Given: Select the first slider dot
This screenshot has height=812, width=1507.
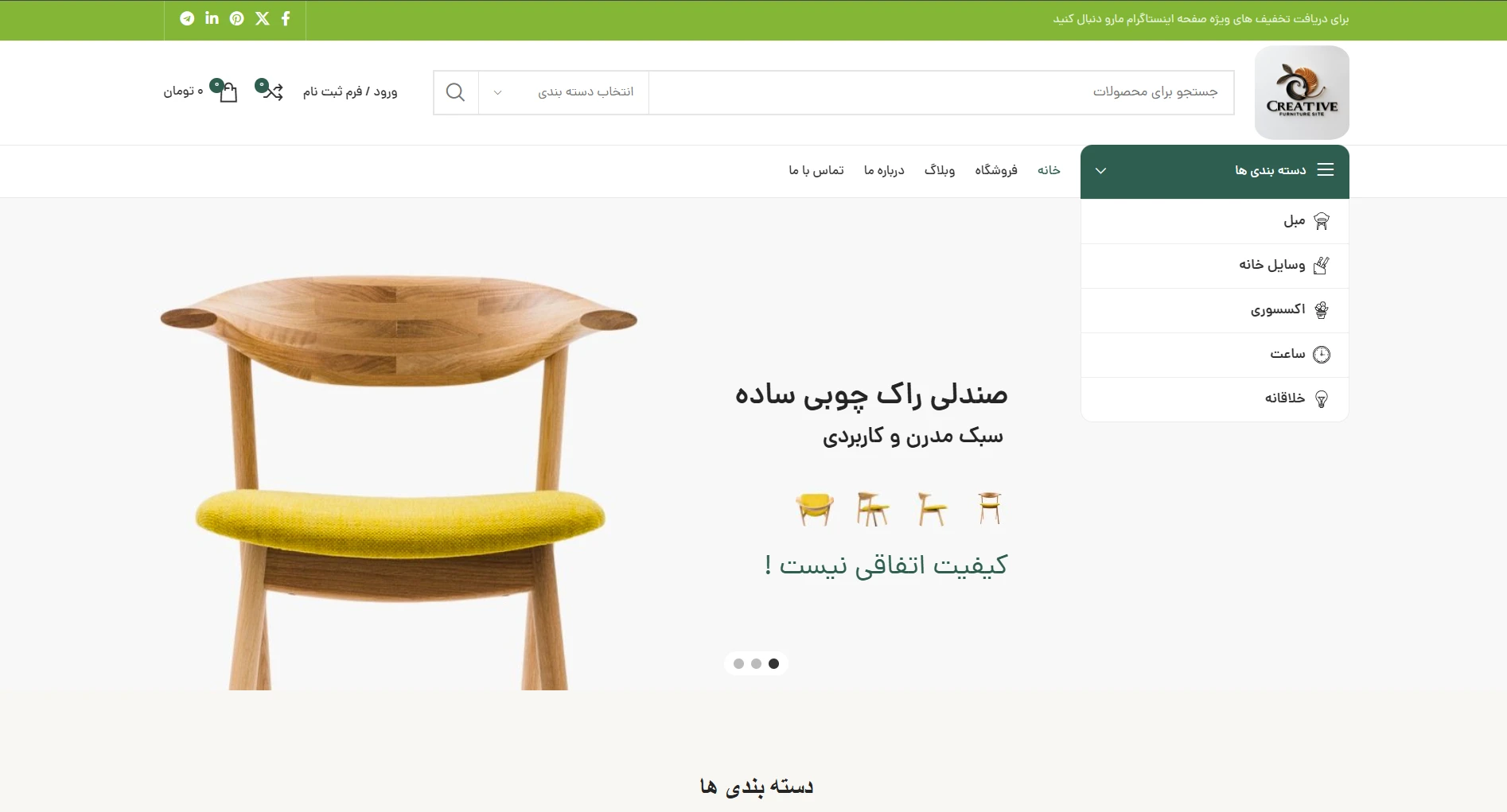Looking at the screenshot, I should (738, 664).
